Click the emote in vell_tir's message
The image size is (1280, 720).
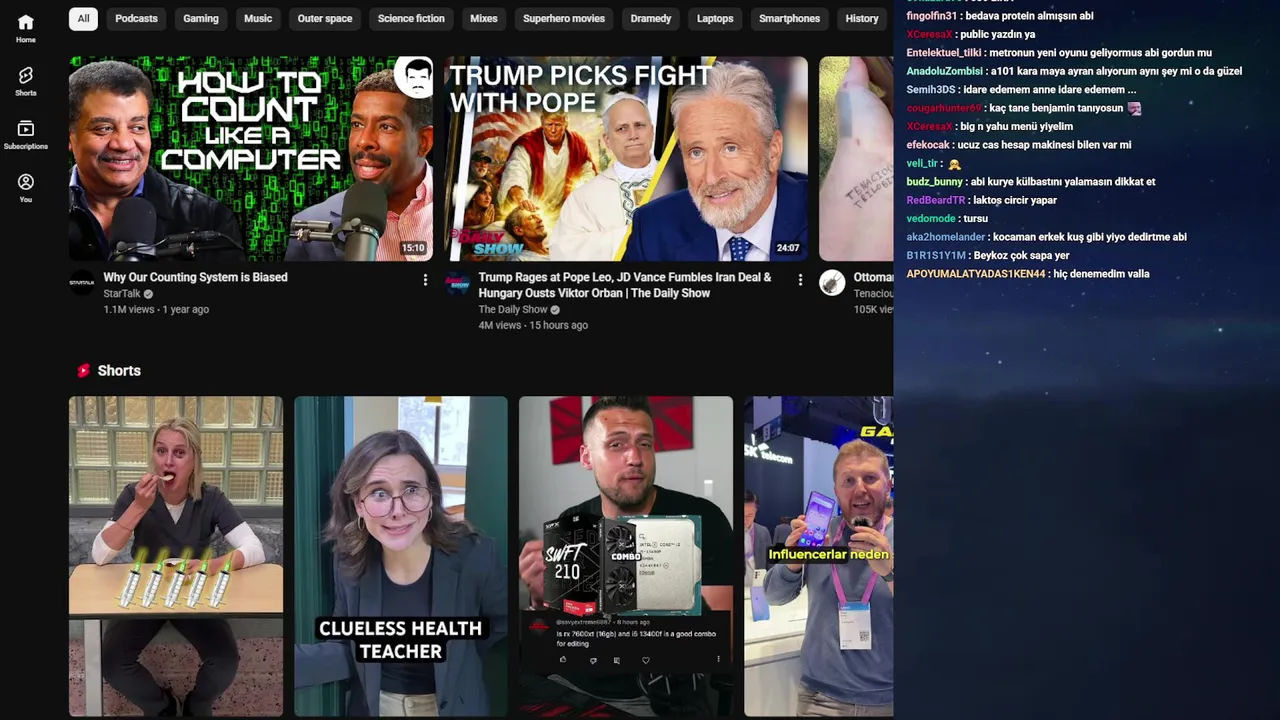(955, 164)
